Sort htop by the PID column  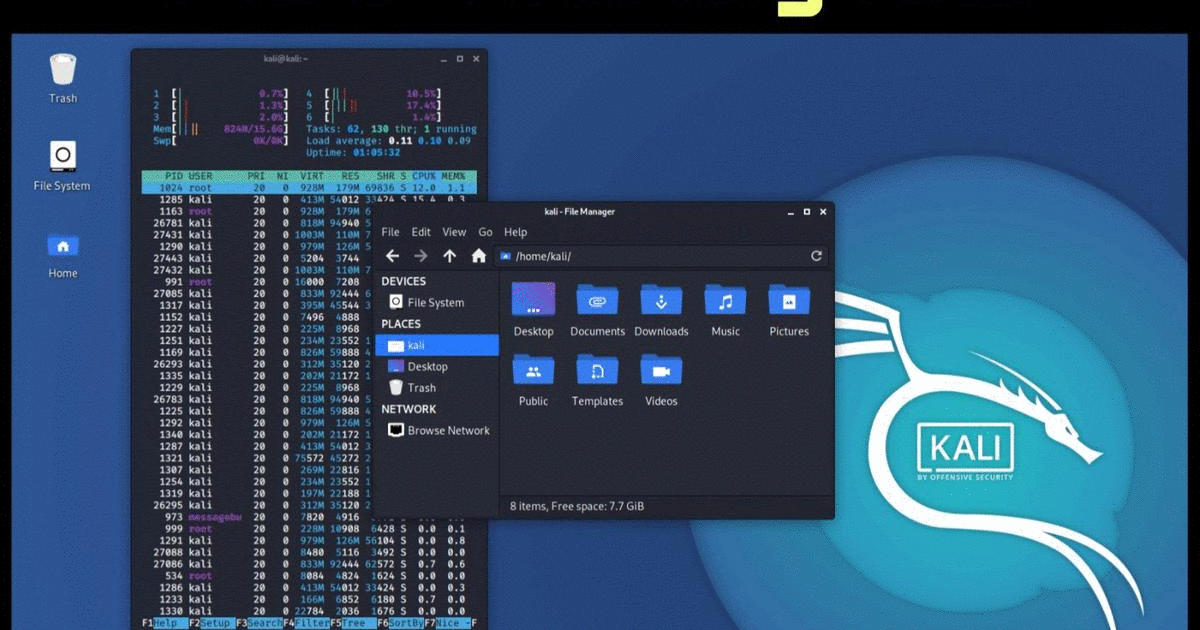173,176
